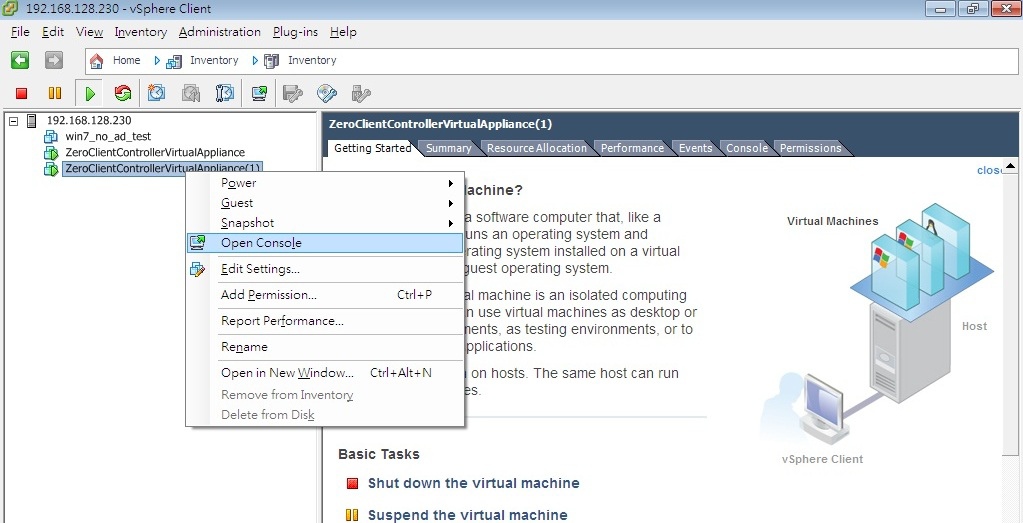The height and width of the screenshot is (523, 1023).
Task: Expand the Snapshot submenu
Action: (x=450, y=223)
